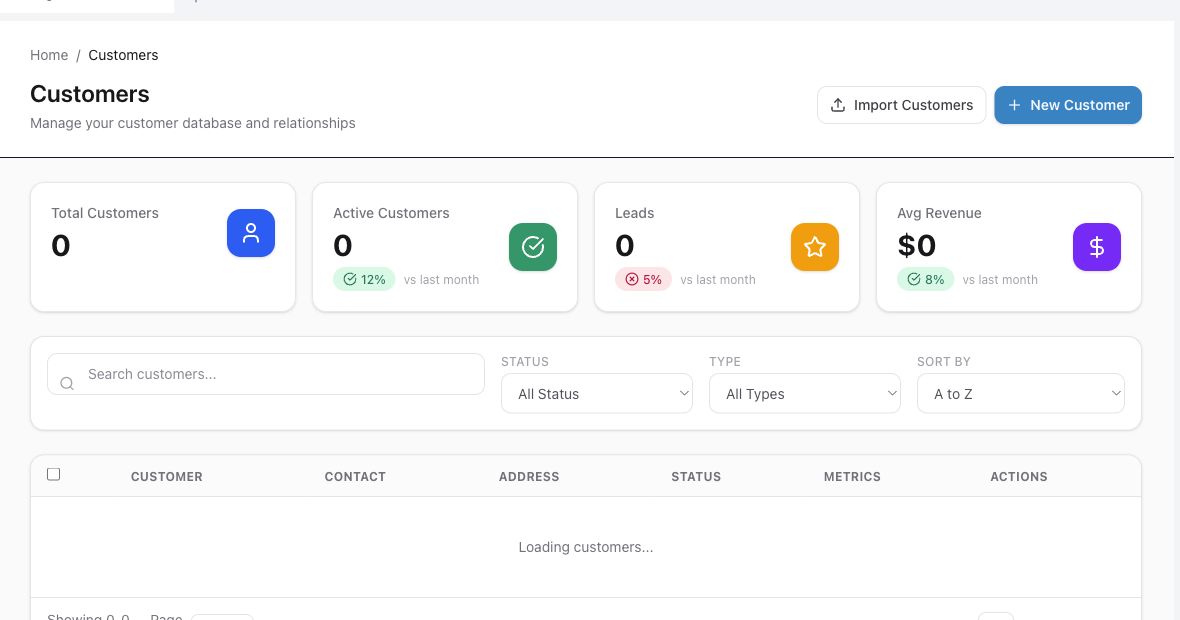The height and width of the screenshot is (620, 1180).
Task: Click the 5% red decline badge
Action: click(x=643, y=279)
